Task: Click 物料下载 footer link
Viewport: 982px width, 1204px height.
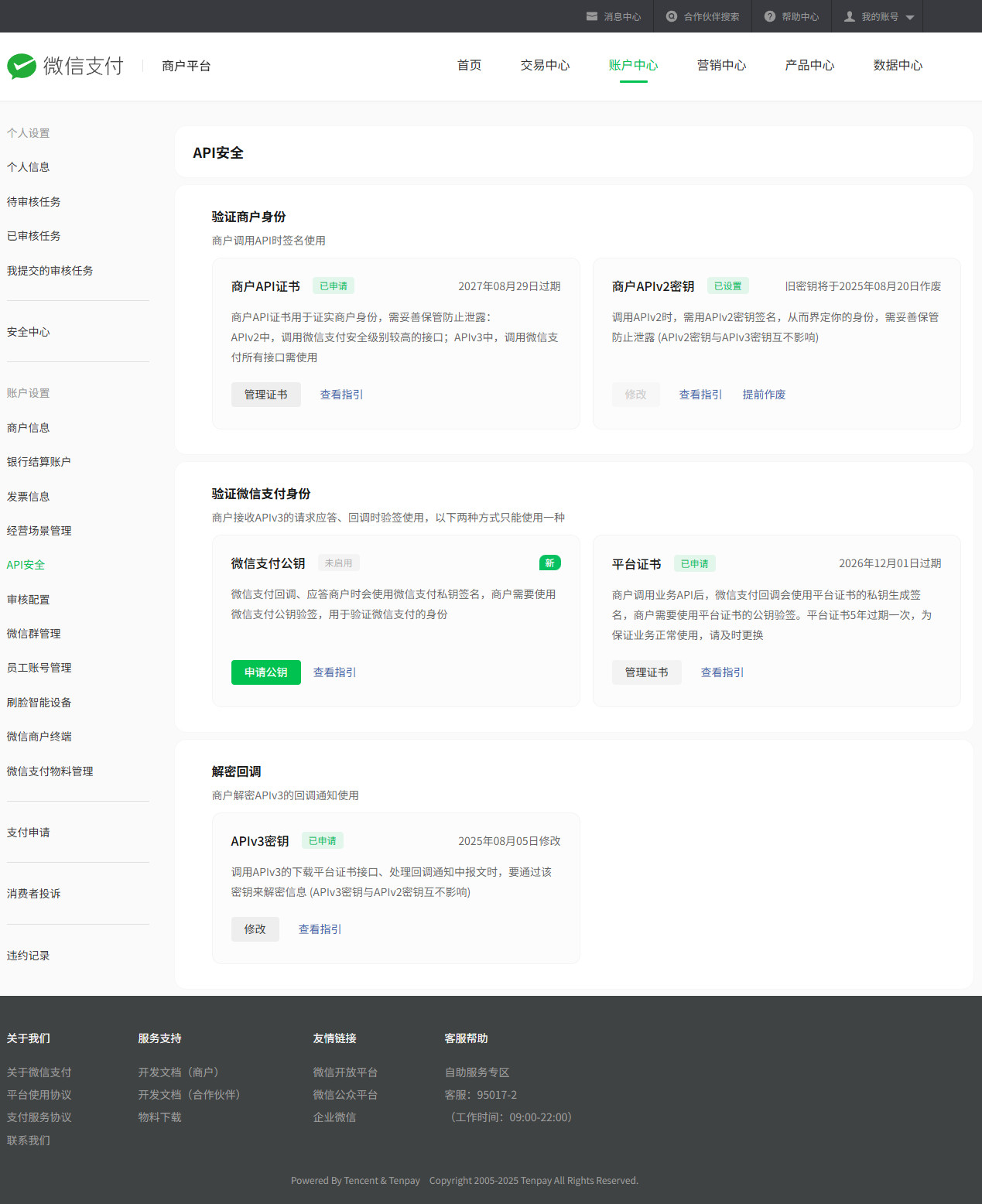Action: [160, 1117]
